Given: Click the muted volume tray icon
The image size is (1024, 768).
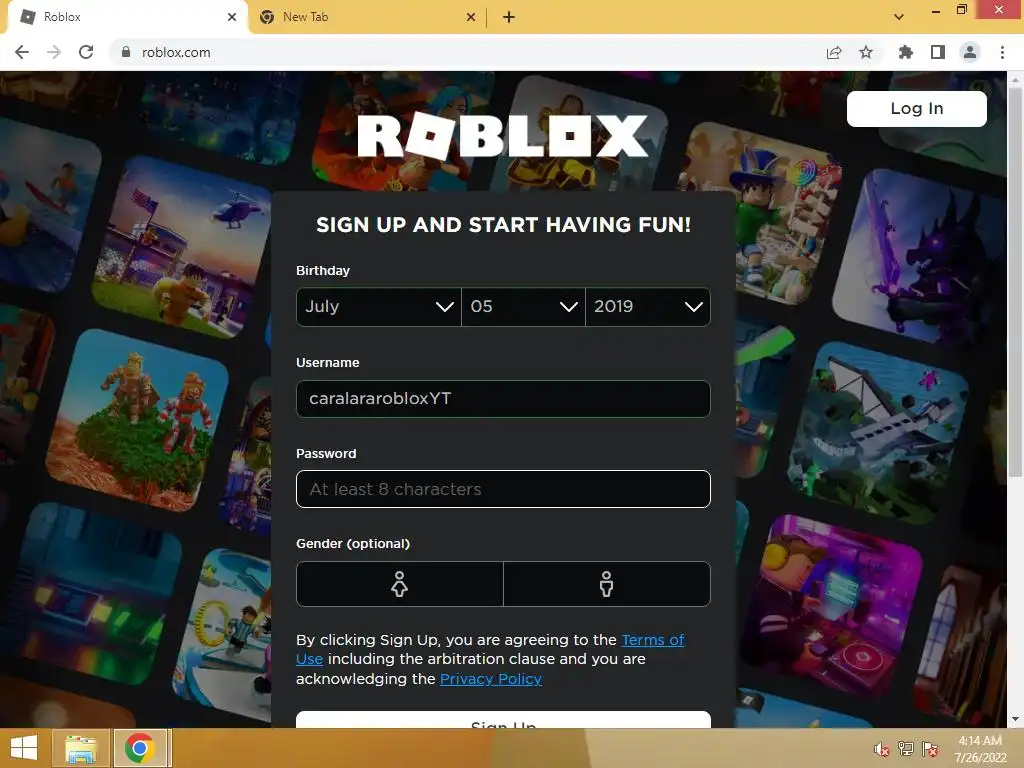Looking at the screenshot, I should click(882, 749).
